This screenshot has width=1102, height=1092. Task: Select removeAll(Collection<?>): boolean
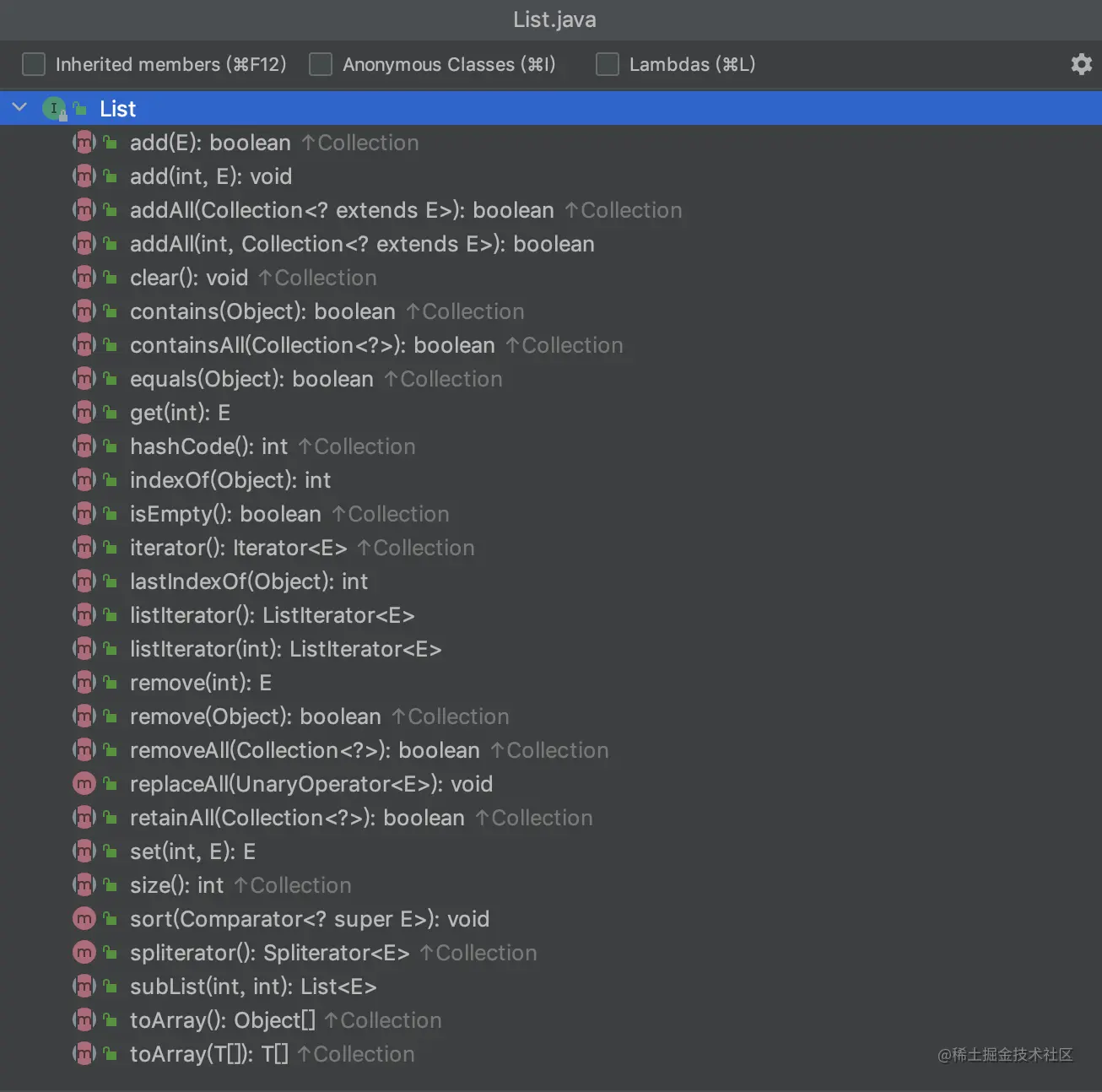305,750
